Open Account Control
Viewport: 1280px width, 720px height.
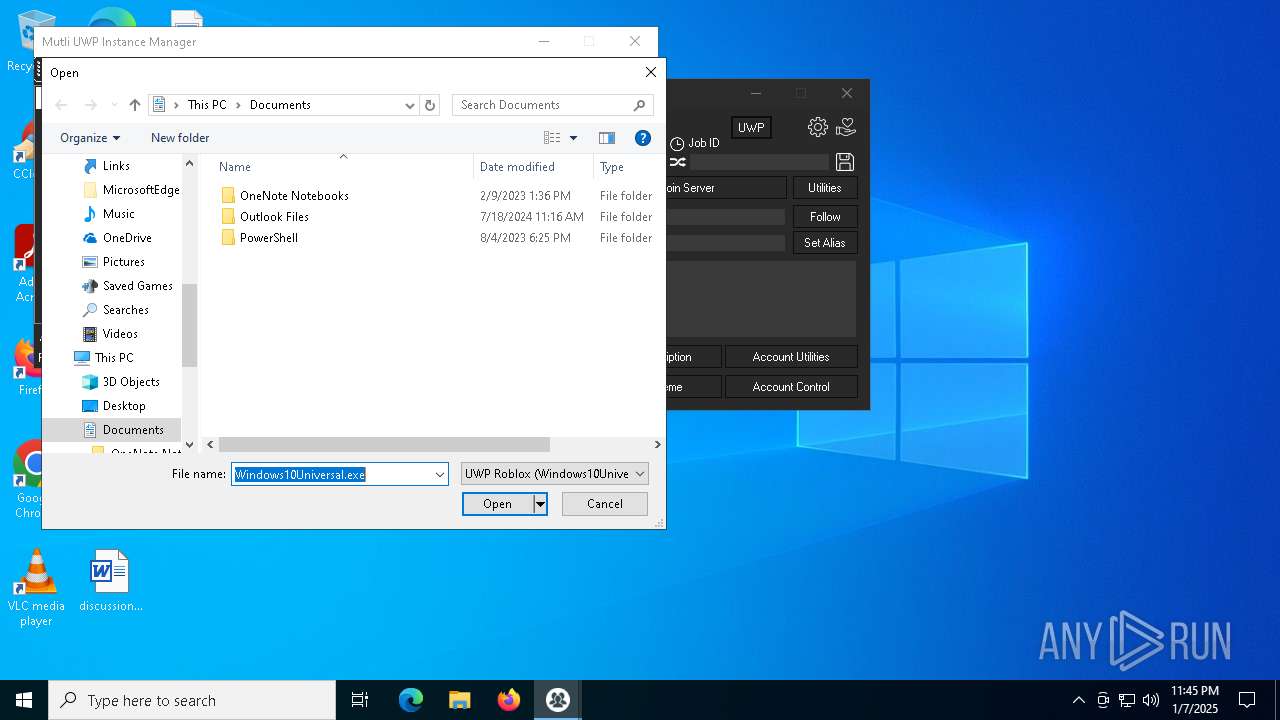pyautogui.click(x=791, y=387)
